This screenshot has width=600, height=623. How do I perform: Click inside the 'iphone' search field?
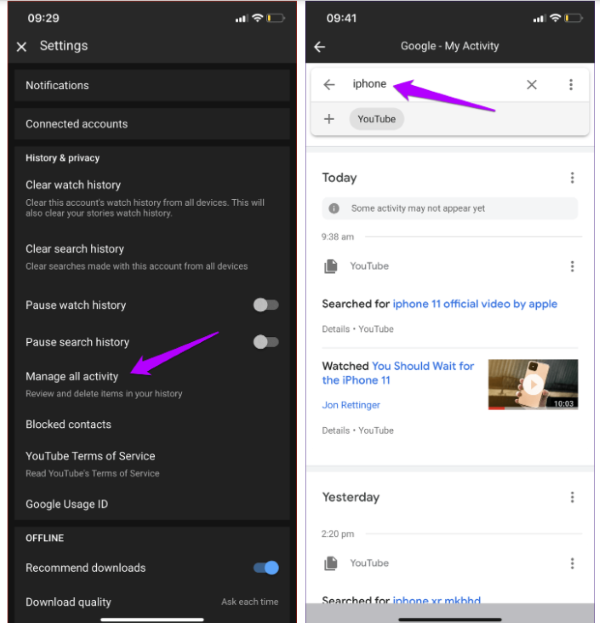pos(430,85)
